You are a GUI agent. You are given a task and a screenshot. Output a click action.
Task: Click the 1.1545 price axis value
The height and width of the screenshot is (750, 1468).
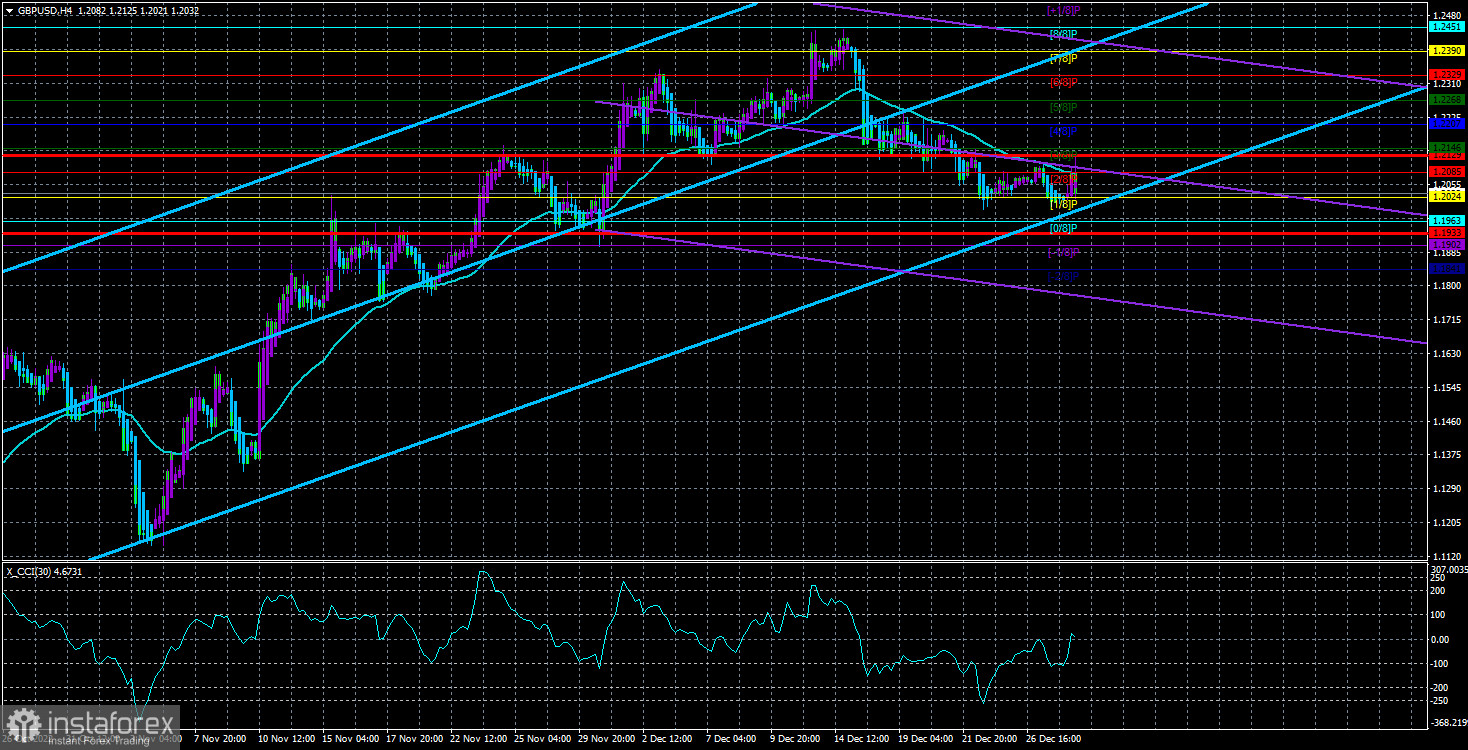pos(1447,387)
